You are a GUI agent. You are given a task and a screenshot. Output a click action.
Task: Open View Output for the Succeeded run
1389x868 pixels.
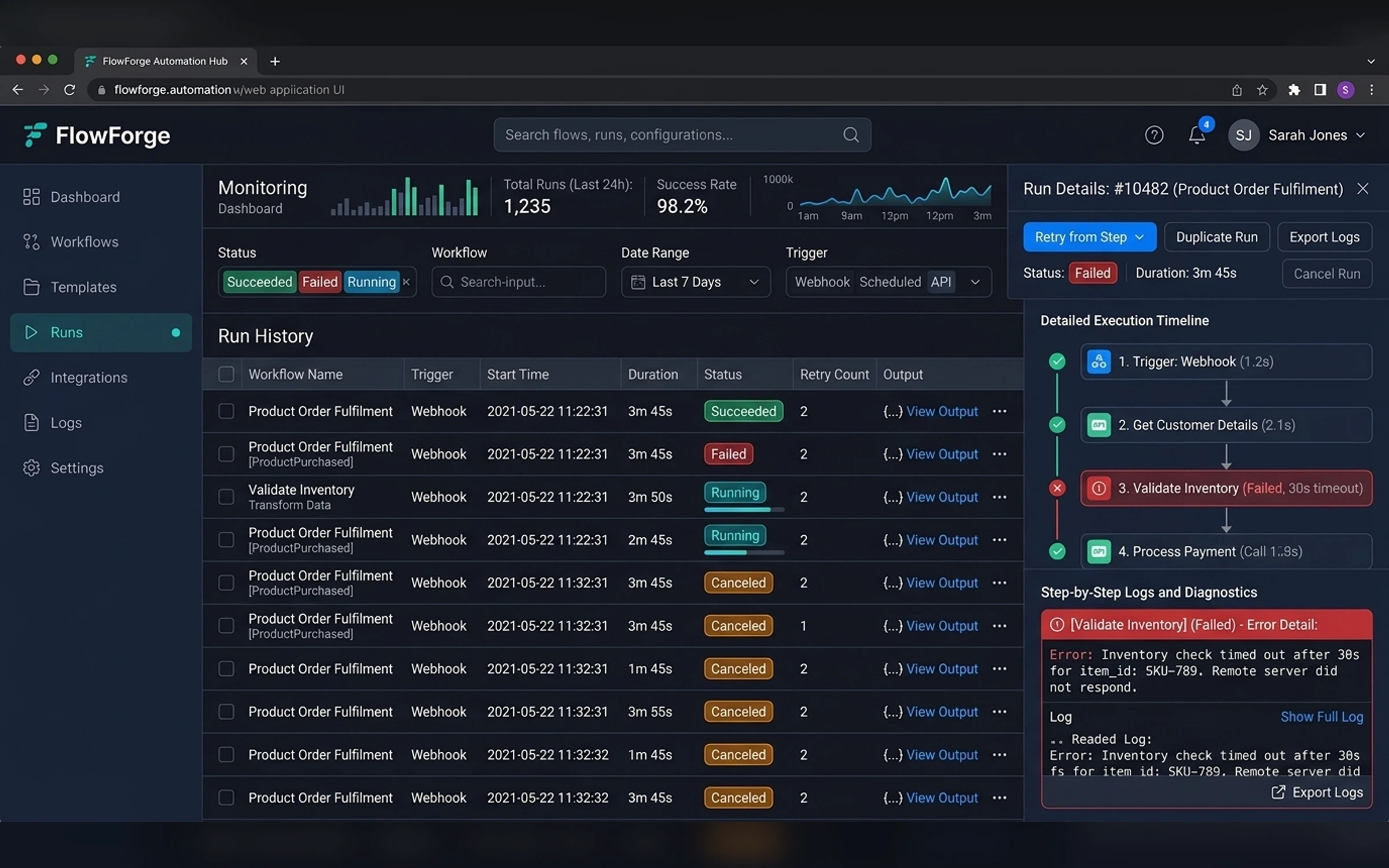(942, 411)
